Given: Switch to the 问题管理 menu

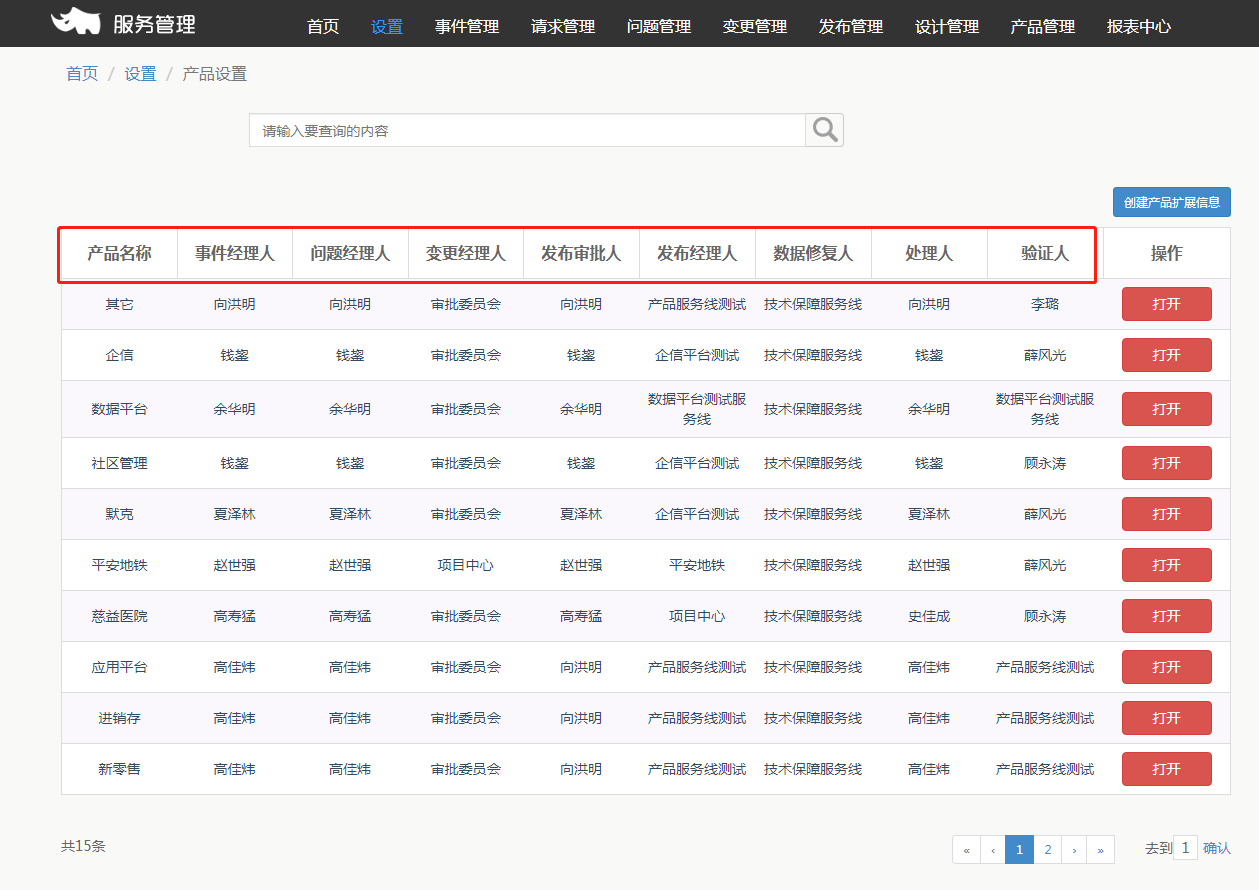Looking at the screenshot, I should (x=659, y=27).
